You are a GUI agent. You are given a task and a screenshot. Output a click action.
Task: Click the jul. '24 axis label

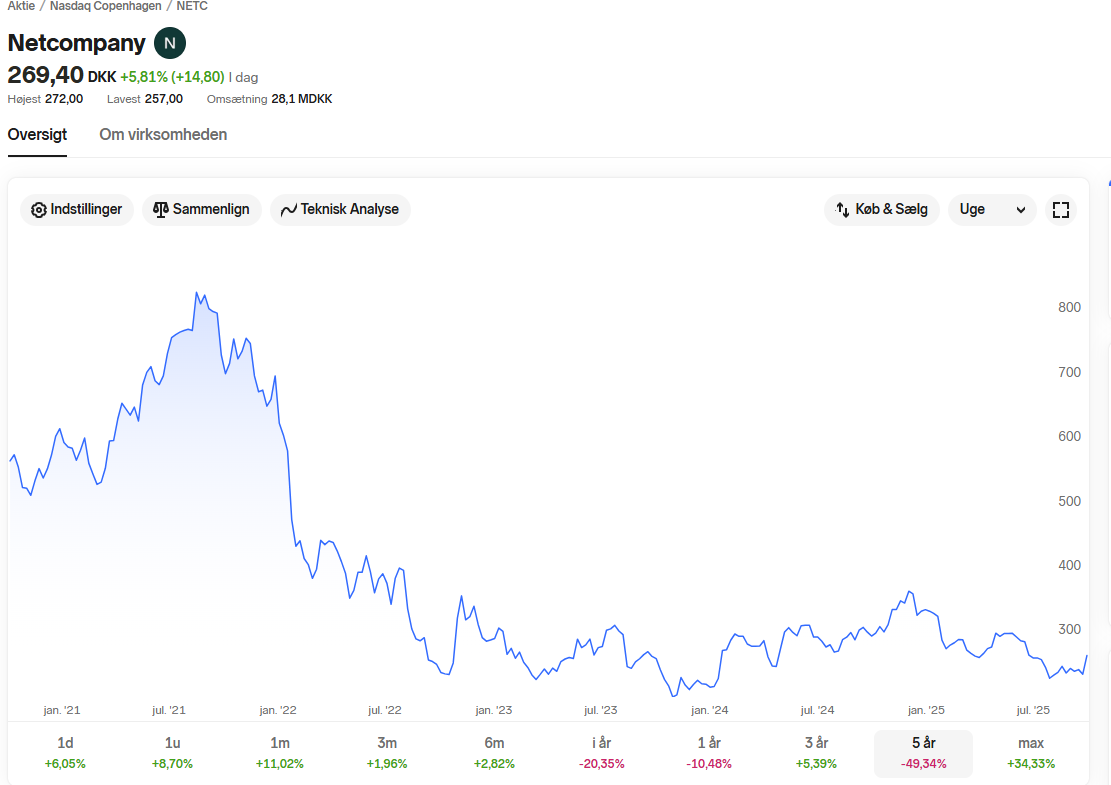coord(817,710)
